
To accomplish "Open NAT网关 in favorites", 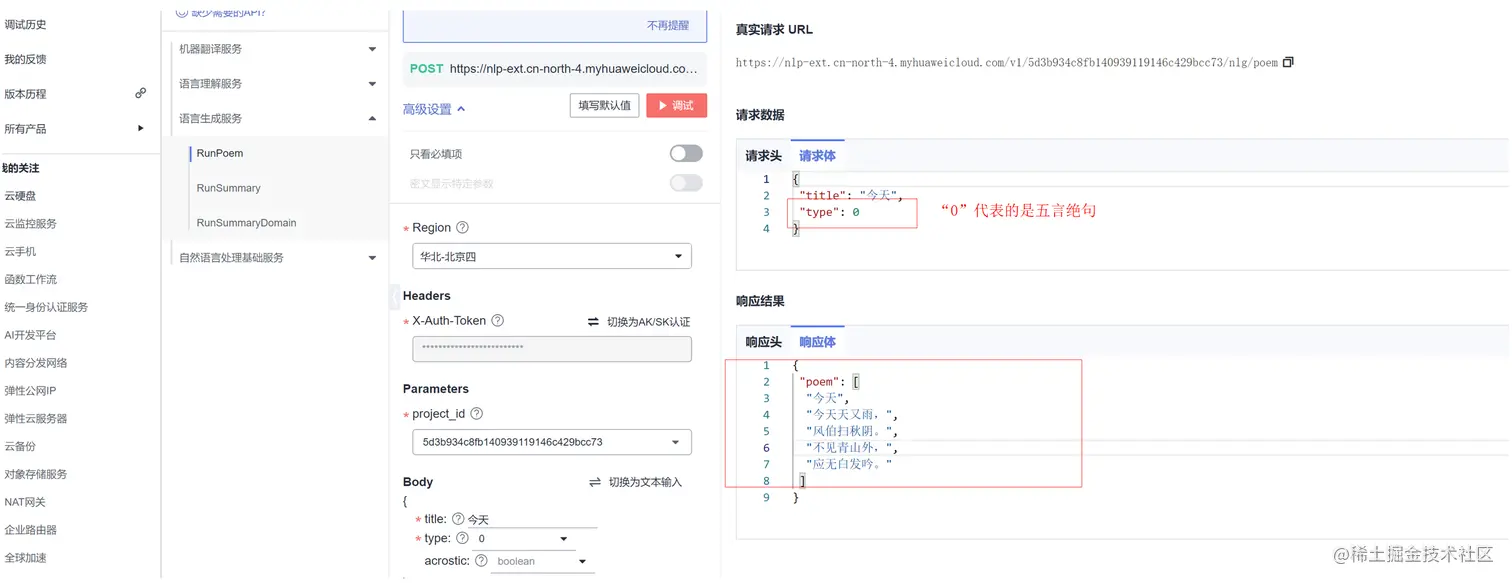I will pyautogui.click(x=27, y=502).
